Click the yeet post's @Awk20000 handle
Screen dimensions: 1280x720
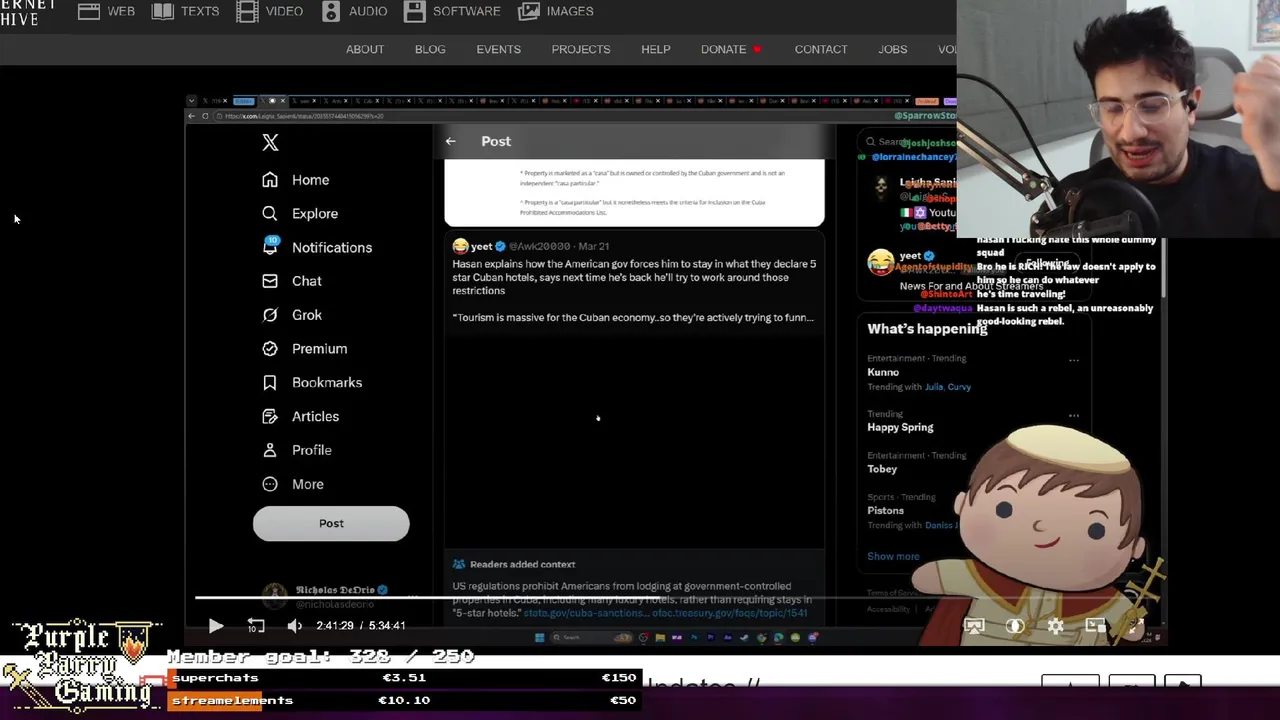tap(539, 246)
